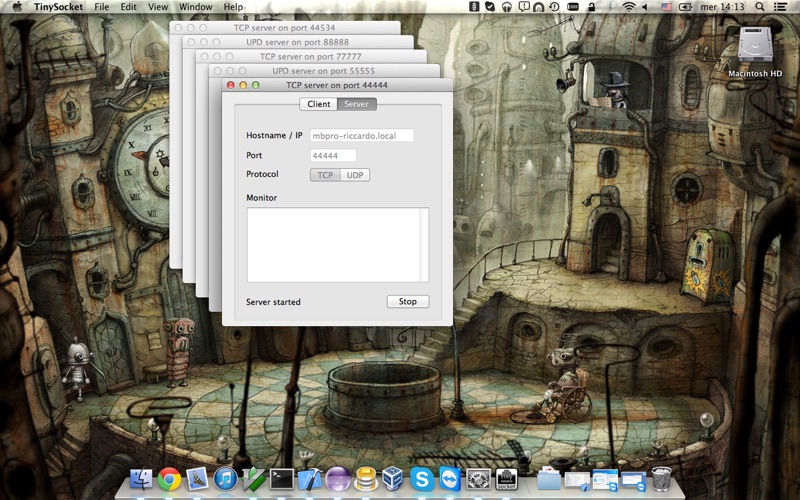Bring UPD server on port 55555 window forward
The width and height of the screenshot is (800, 500).
[323, 70]
